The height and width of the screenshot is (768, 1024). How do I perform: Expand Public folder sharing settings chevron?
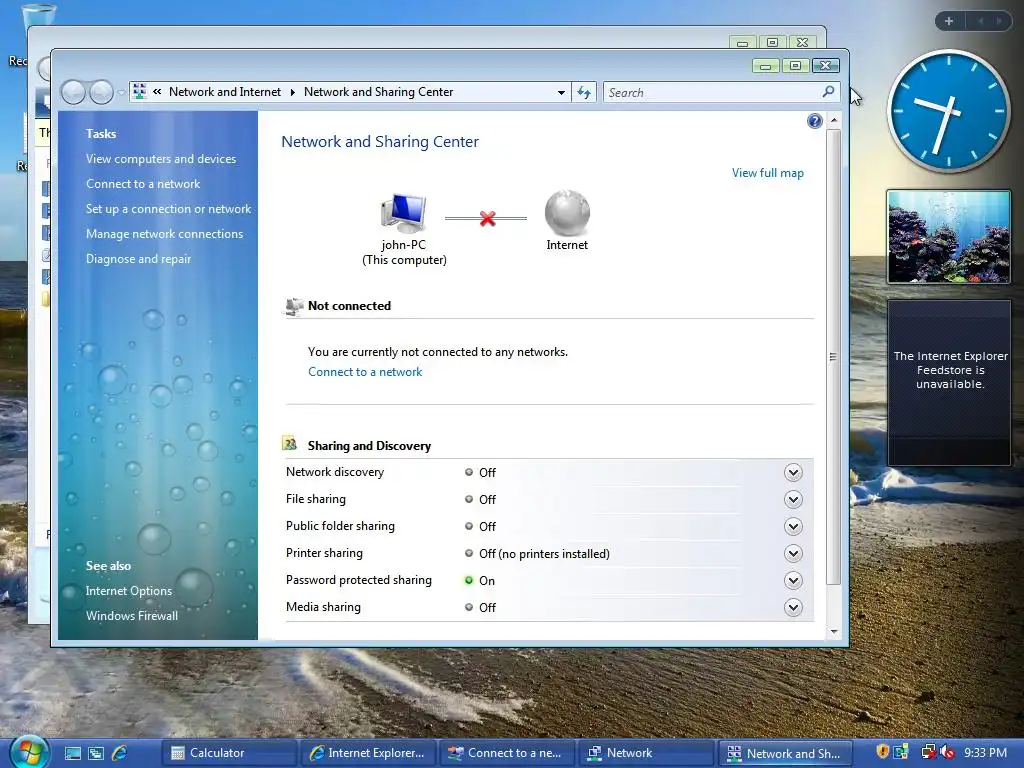pyautogui.click(x=793, y=526)
